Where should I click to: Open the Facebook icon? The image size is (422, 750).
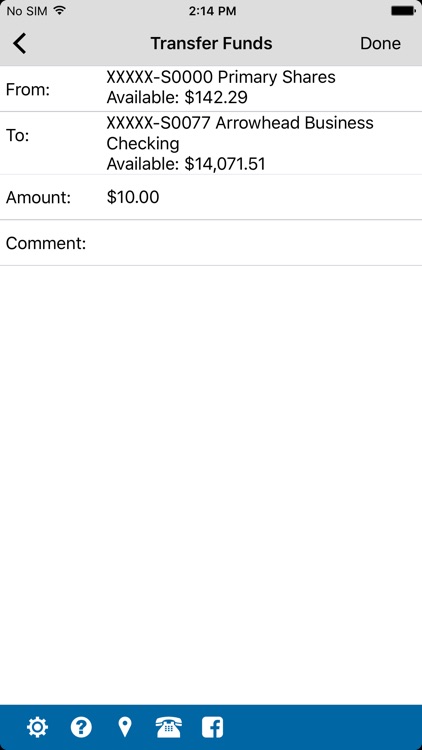pos(212,727)
